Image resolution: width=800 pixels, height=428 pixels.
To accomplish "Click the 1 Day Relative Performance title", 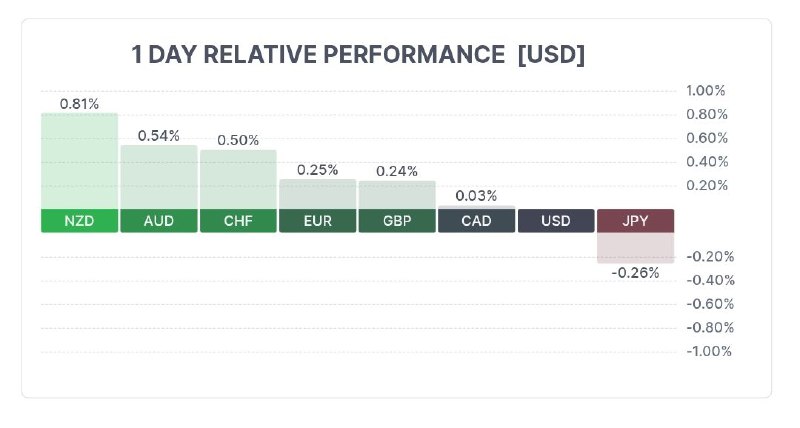I will tap(358, 55).
